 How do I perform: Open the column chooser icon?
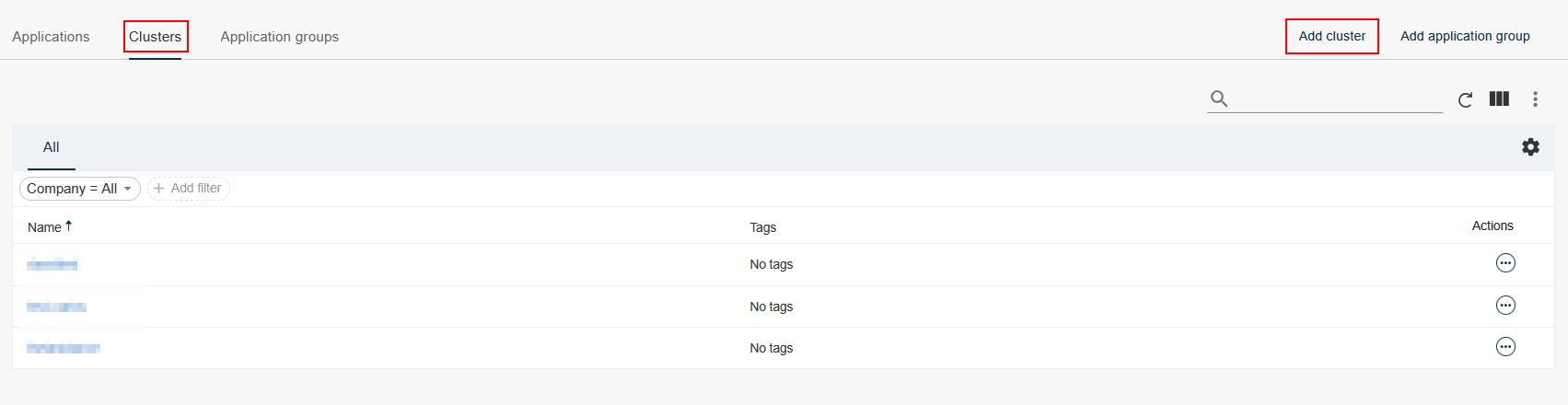(1499, 98)
